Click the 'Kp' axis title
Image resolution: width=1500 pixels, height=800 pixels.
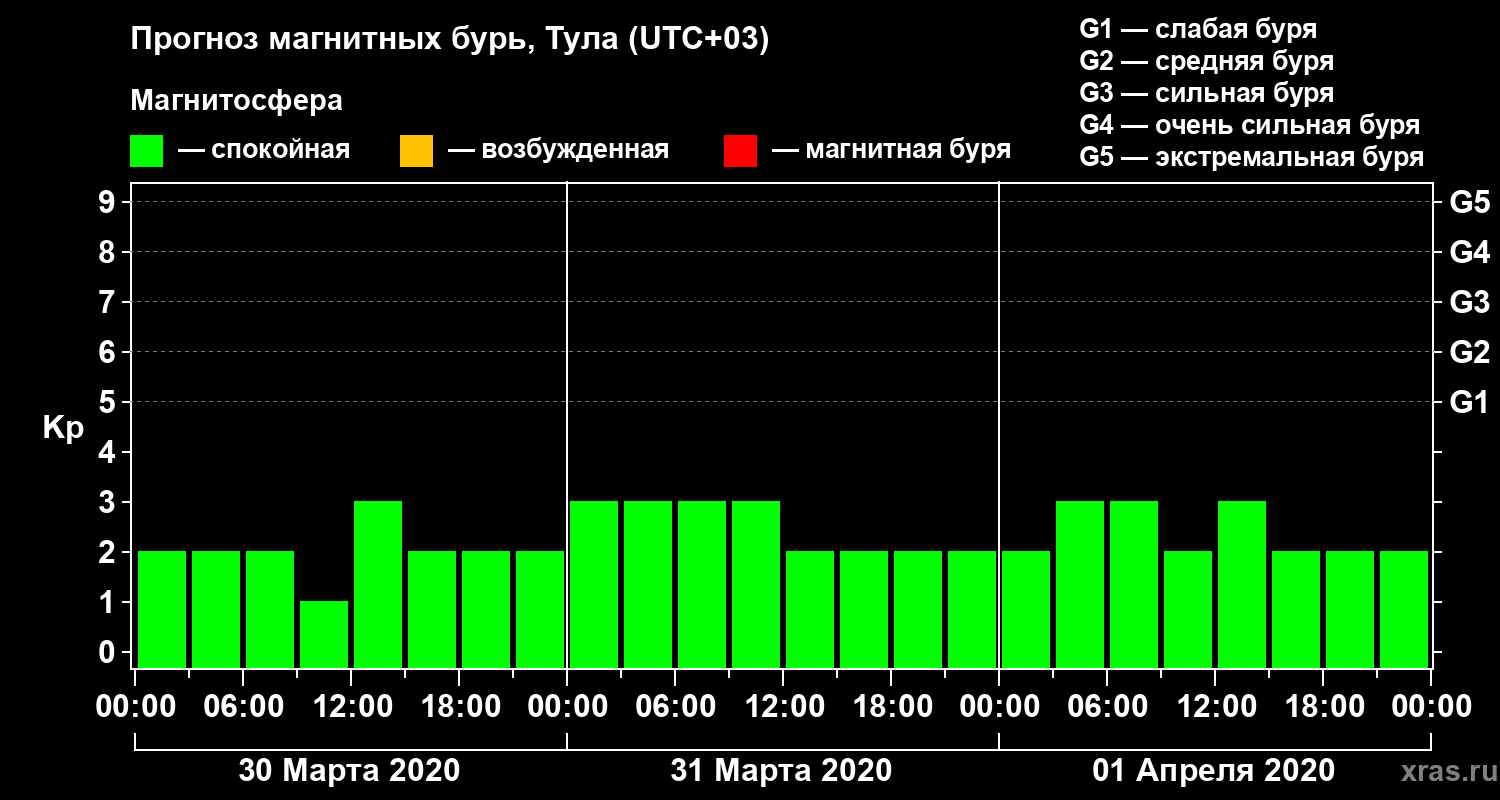64,428
